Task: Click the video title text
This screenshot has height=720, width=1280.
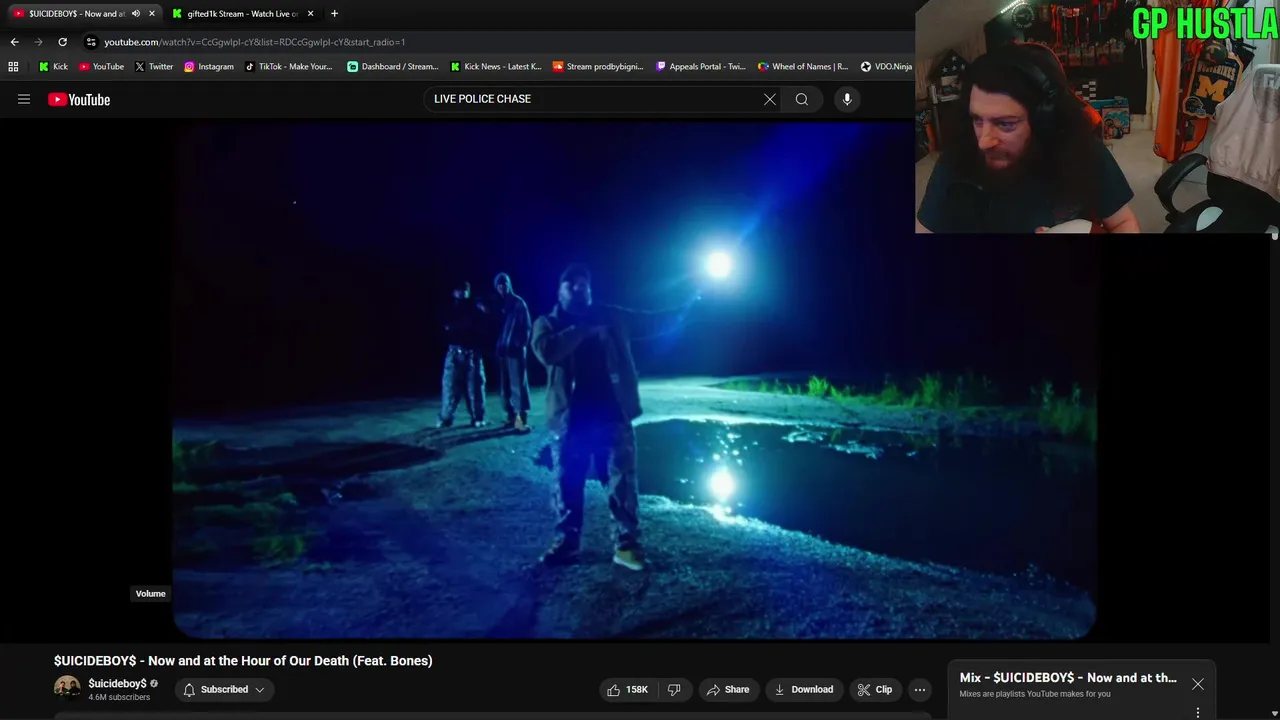Action: pos(243,661)
